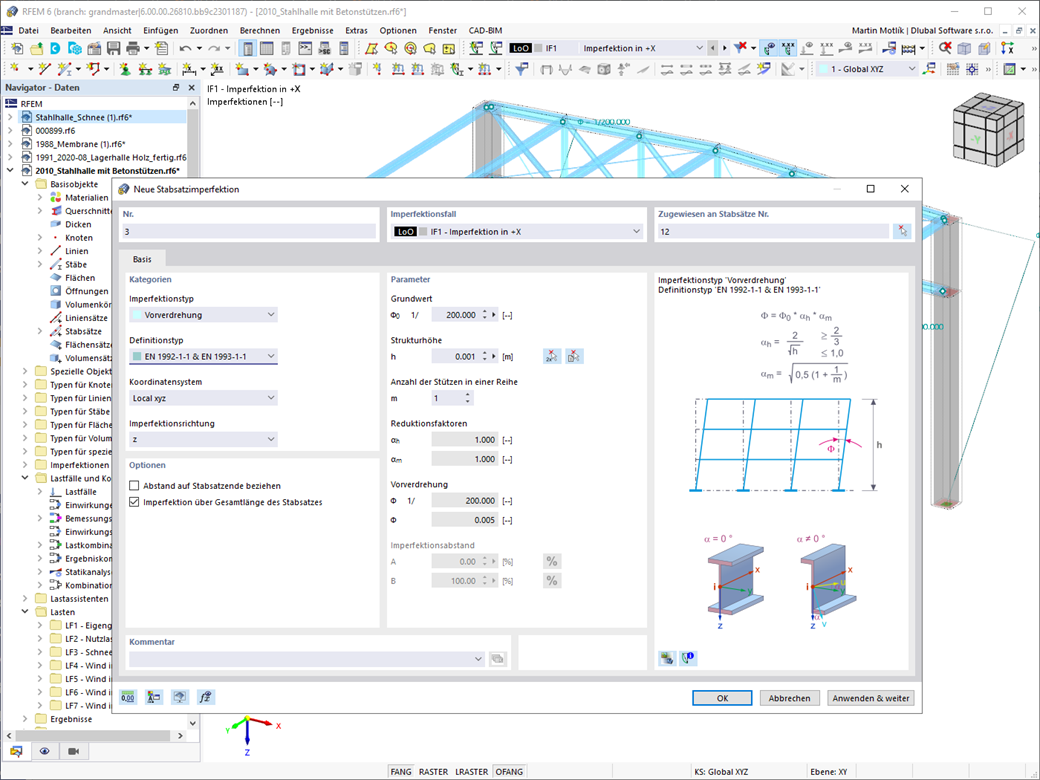Open the Koordinatensystem dropdown
The image size is (1040, 780).
point(203,398)
